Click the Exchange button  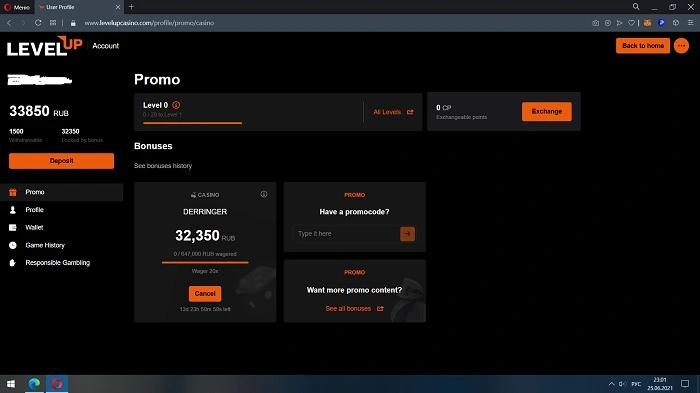546,112
